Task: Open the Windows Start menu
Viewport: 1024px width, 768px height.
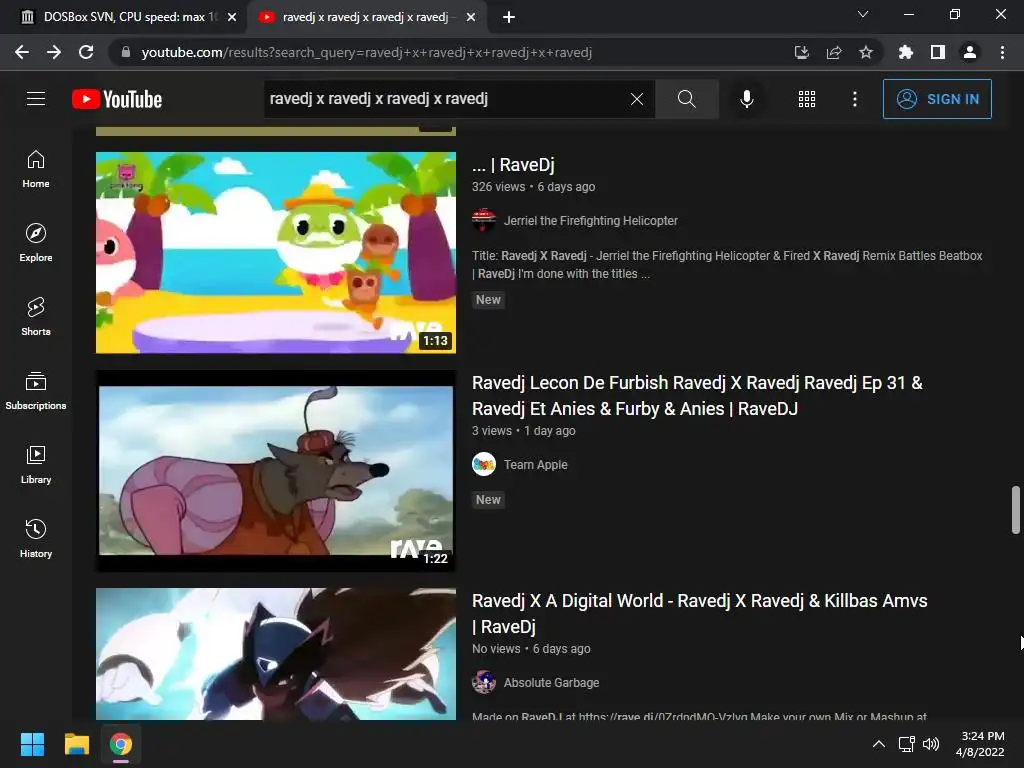Action: [x=32, y=744]
